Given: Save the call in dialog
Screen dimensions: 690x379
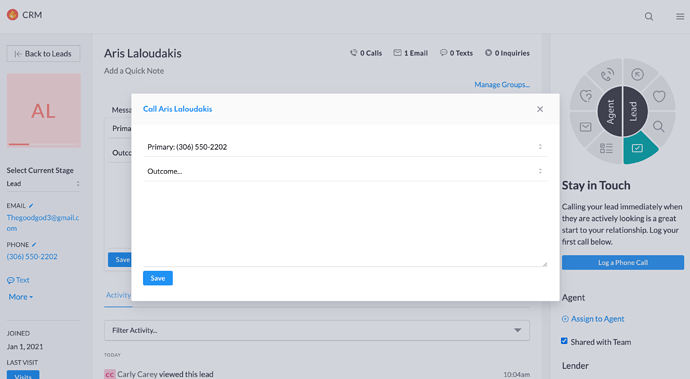Looking at the screenshot, I should click(x=158, y=278).
